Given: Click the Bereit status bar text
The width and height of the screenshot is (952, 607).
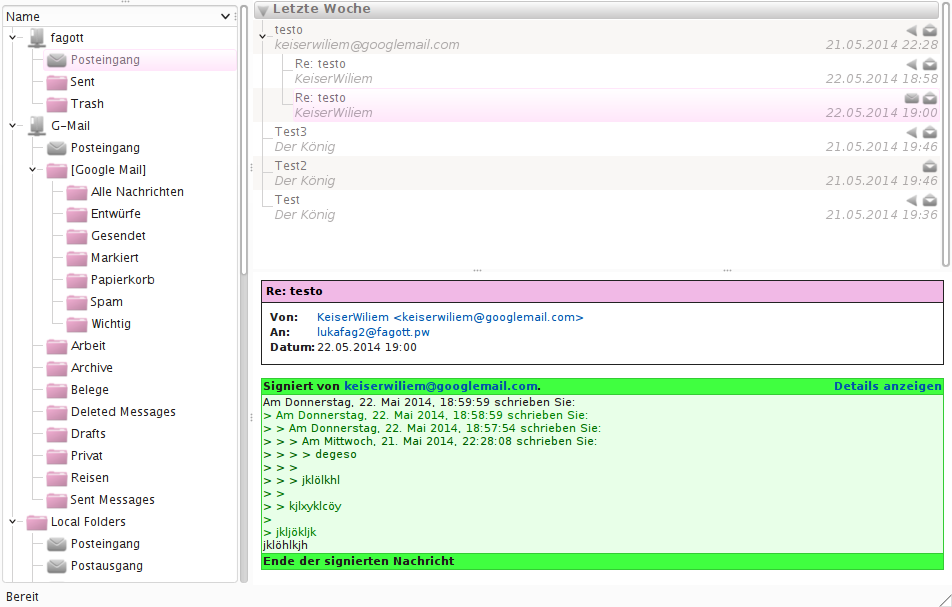Looking at the screenshot, I should click(x=22, y=597).
